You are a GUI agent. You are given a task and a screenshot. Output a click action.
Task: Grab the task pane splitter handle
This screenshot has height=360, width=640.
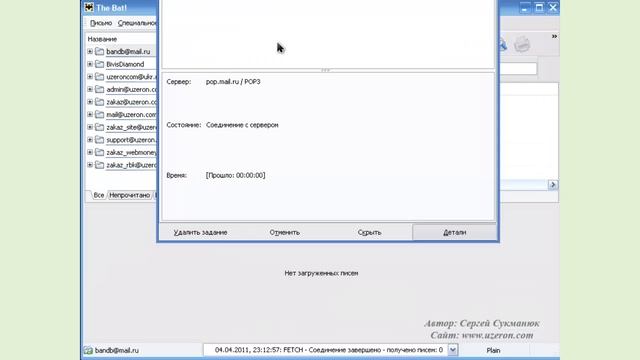point(326,70)
